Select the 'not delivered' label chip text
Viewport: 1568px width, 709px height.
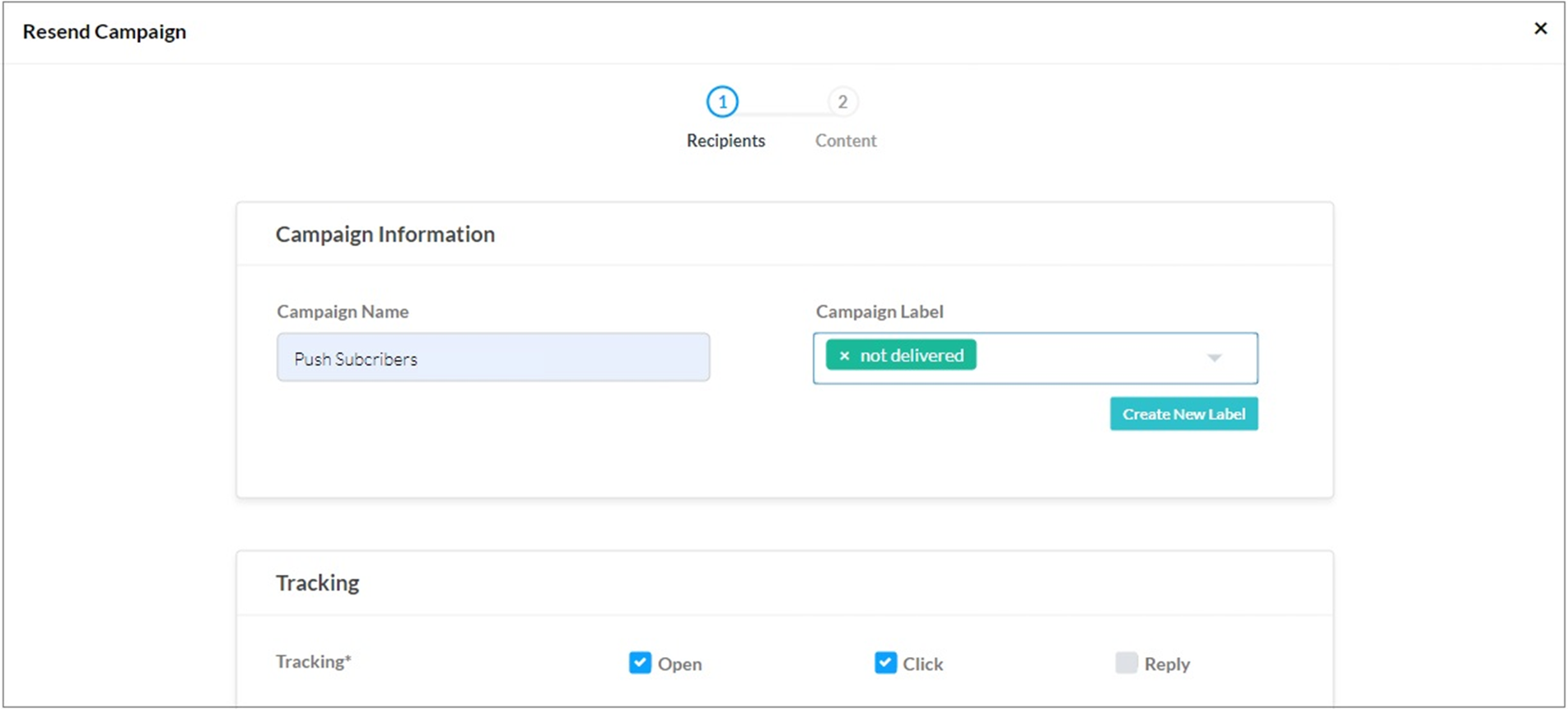912,356
